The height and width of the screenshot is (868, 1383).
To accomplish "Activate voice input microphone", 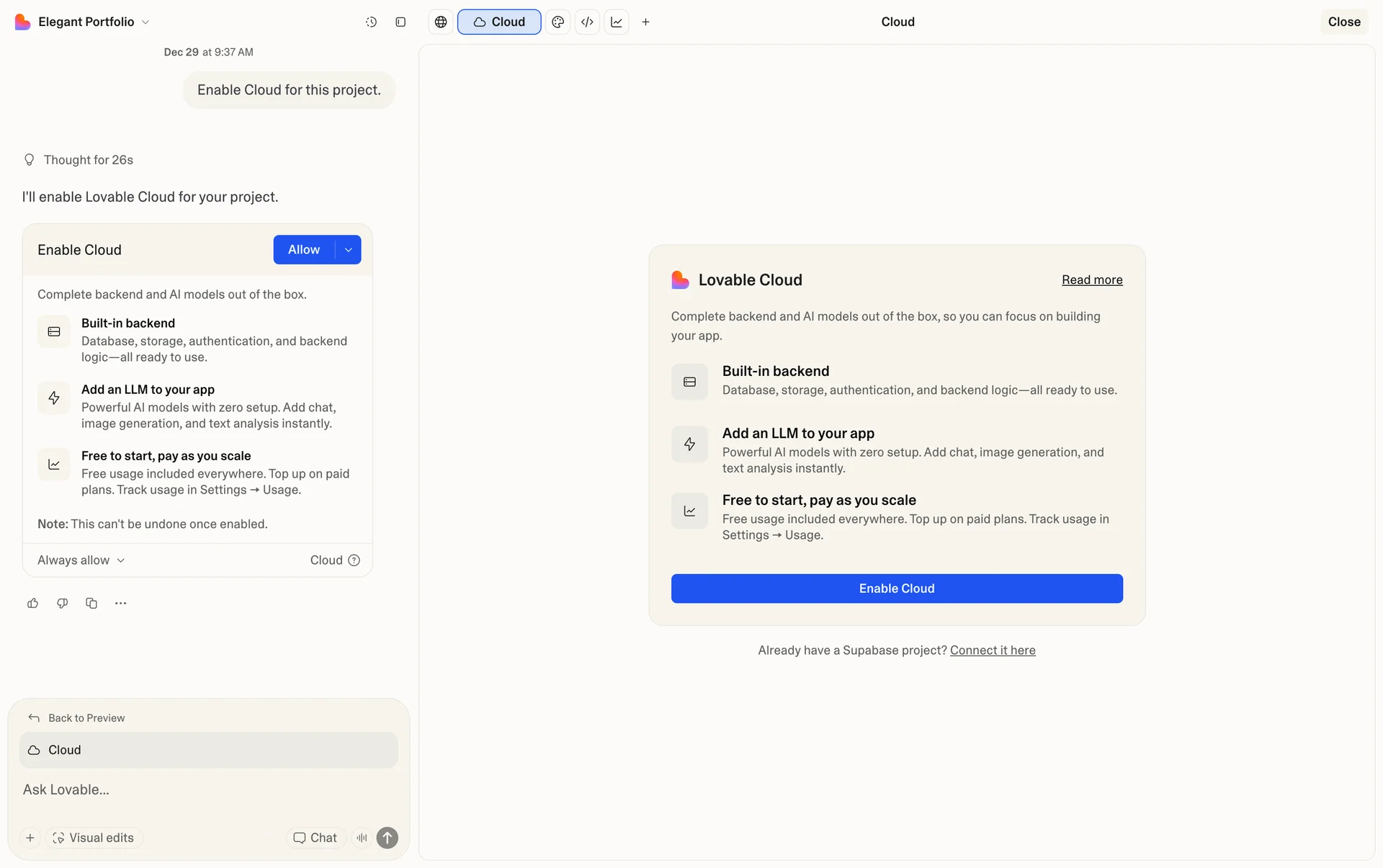I will click(362, 838).
